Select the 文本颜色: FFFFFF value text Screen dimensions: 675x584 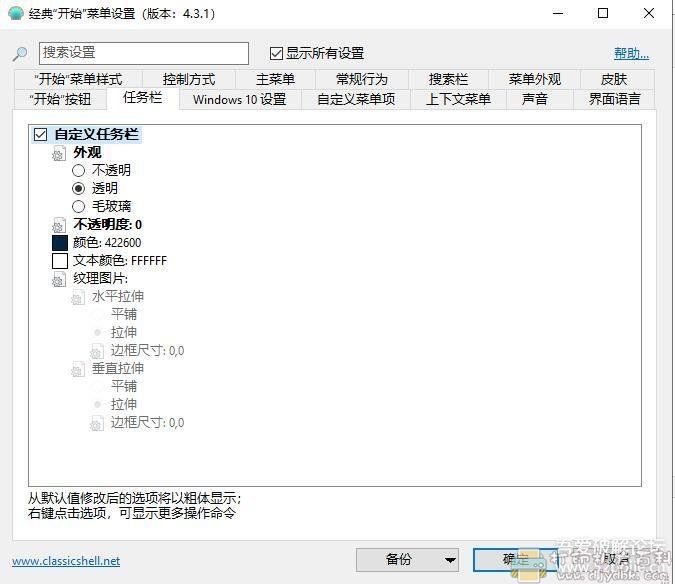click(x=120, y=261)
